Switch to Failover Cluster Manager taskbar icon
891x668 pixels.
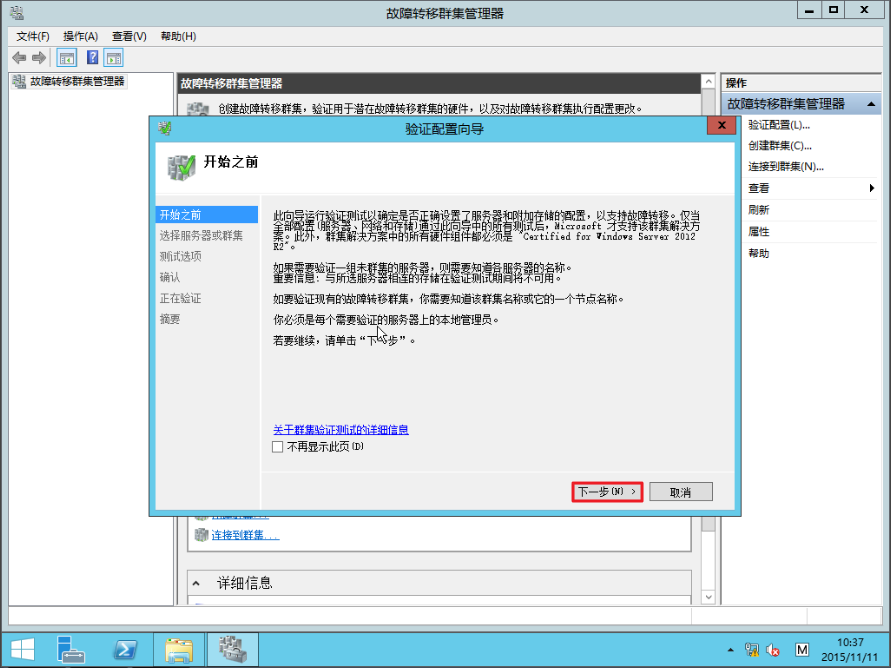pos(232,649)
